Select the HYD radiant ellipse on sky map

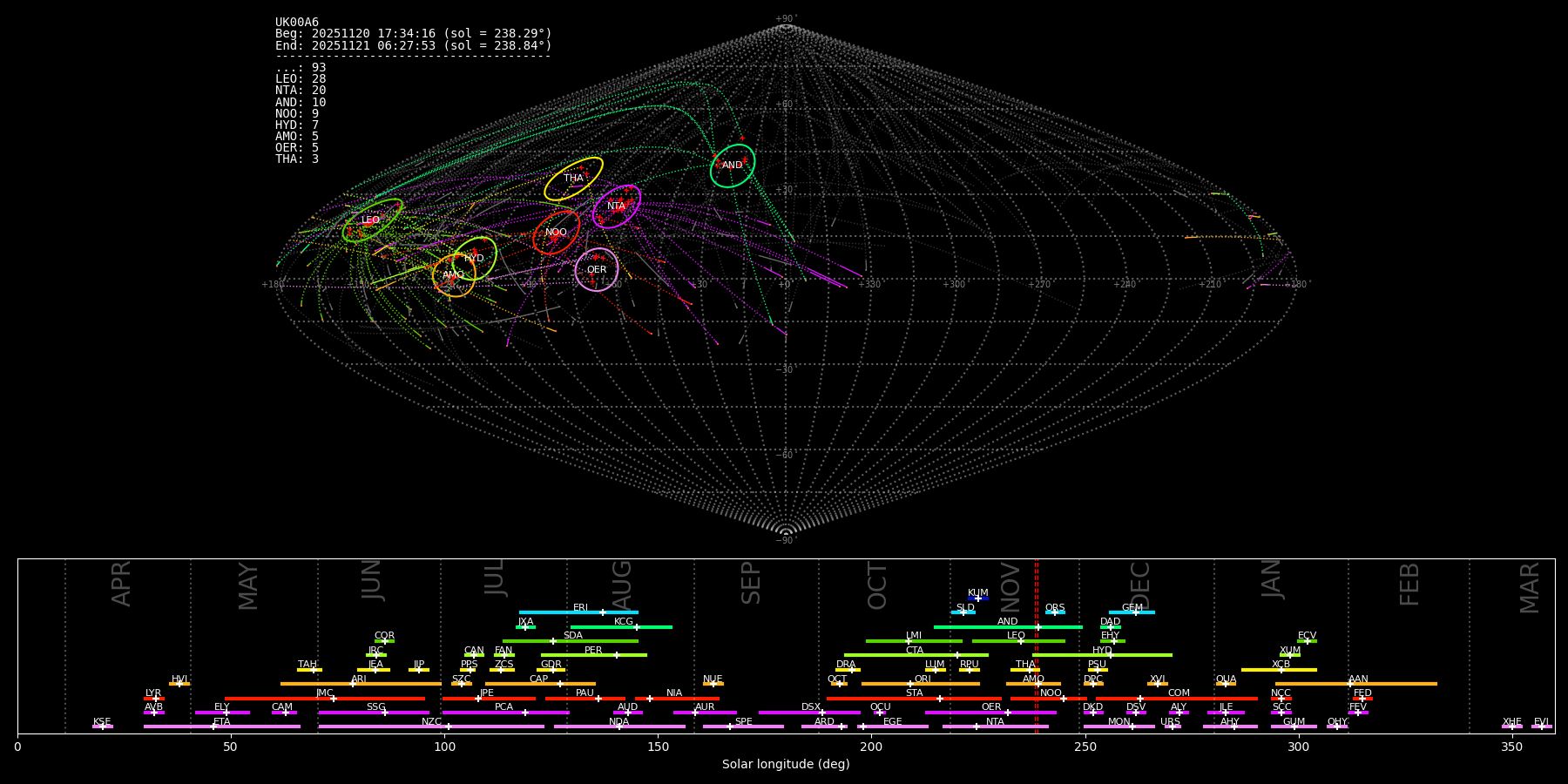click(x=474, y=259)
